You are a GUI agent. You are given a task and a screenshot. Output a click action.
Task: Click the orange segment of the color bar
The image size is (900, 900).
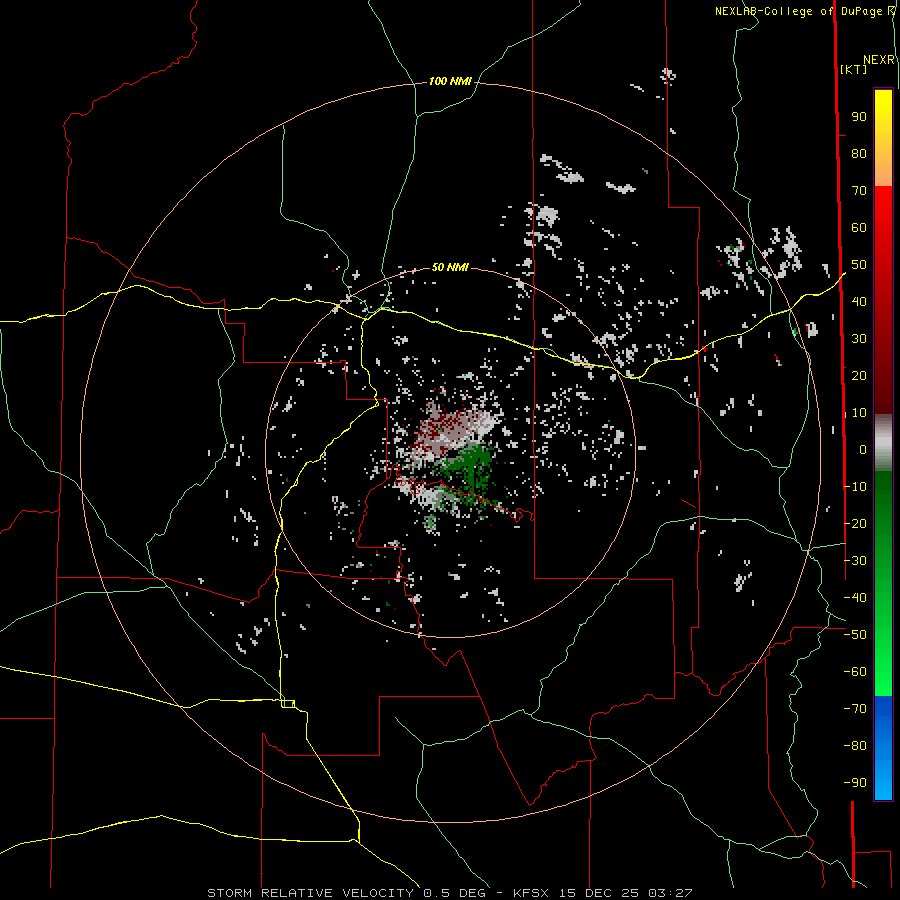tap(883, 172)
